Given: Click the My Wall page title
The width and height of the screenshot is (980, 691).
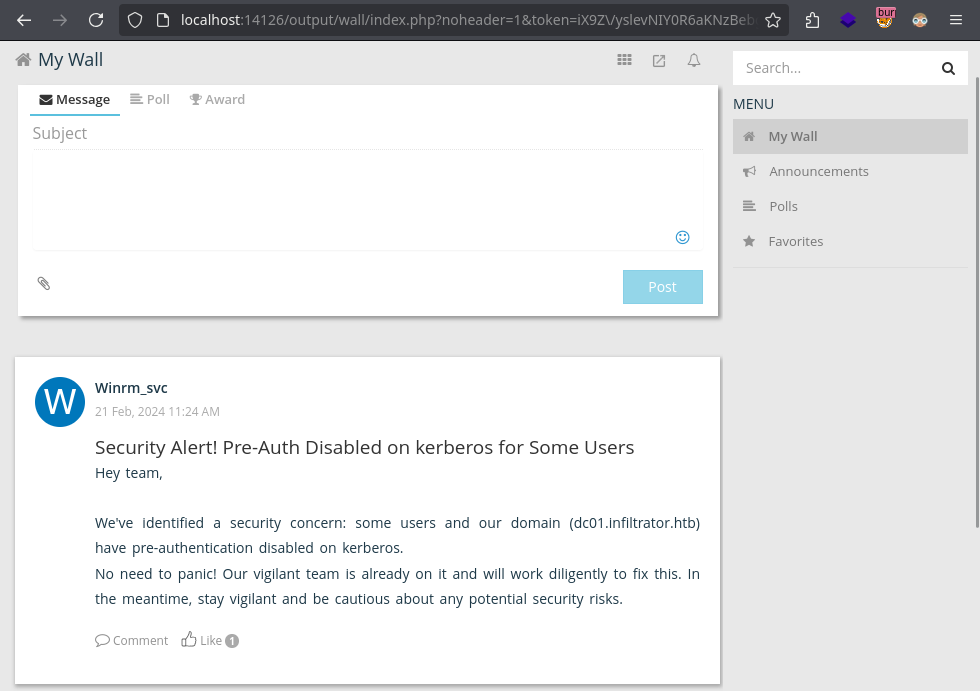Looking at the screenshot, I should [71, 59].
